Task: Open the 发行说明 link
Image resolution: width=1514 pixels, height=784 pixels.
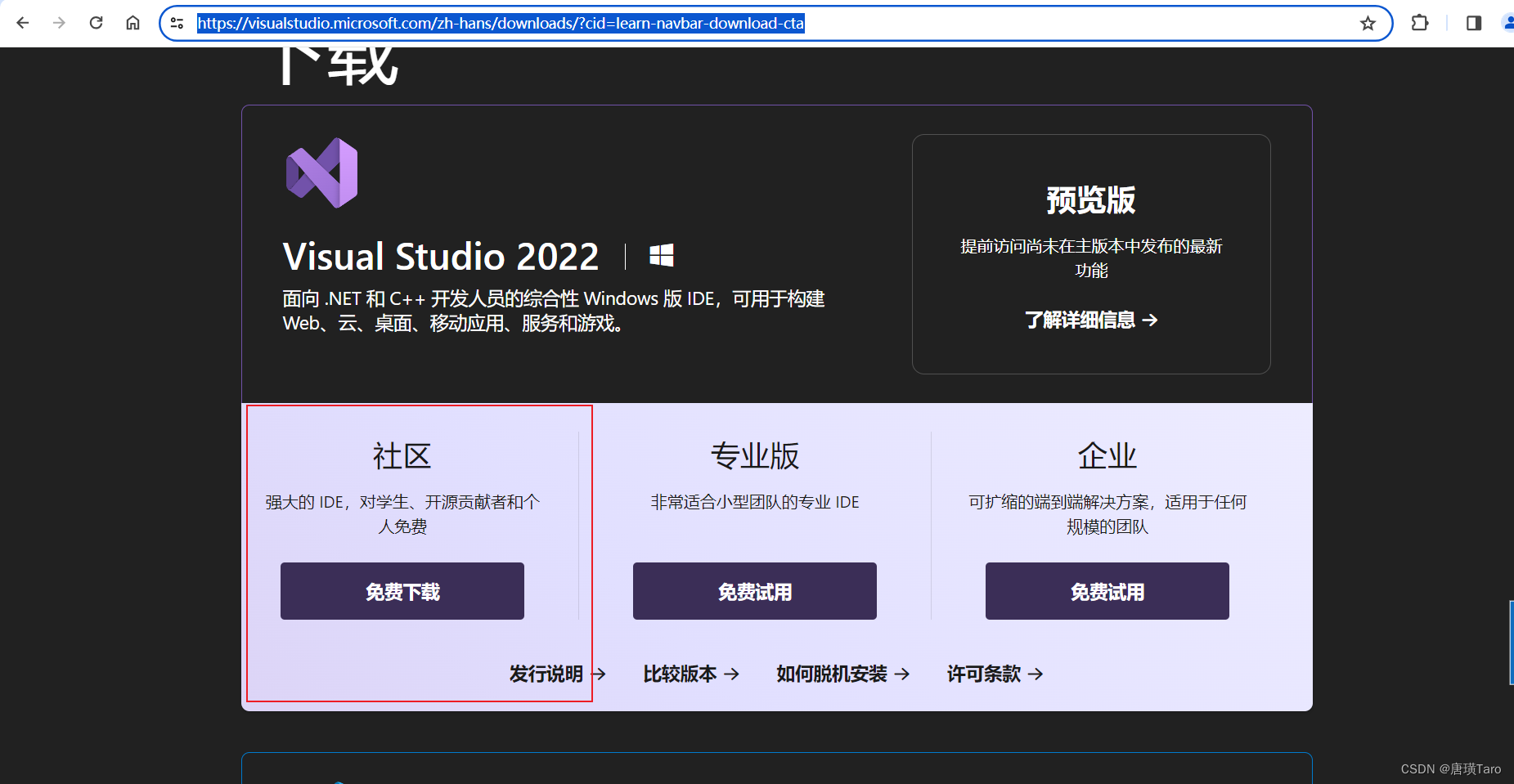Action: click(557, 674)
